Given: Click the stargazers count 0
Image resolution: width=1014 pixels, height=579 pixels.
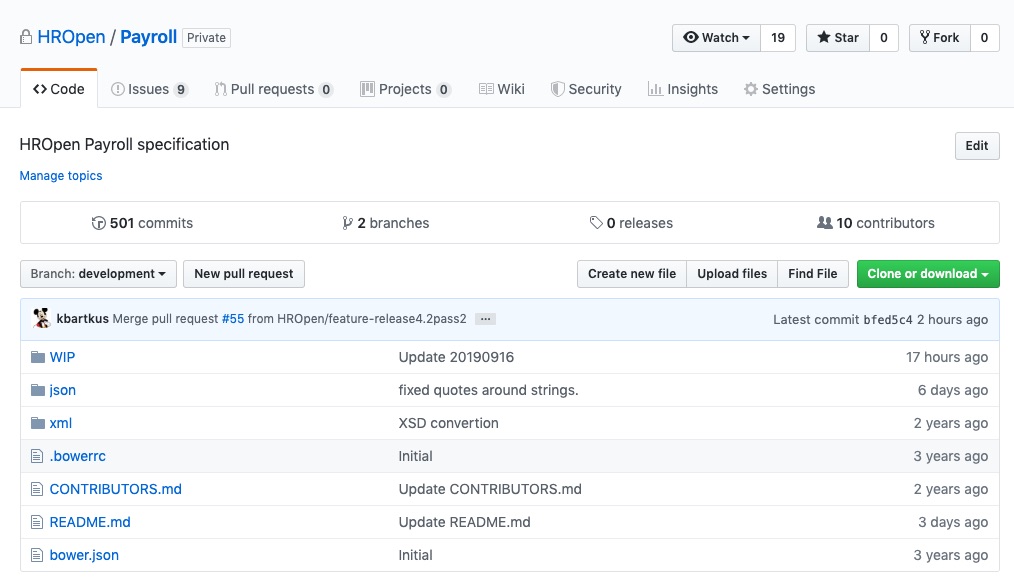Looking at the screenshot, I should (x=883, y=38).
